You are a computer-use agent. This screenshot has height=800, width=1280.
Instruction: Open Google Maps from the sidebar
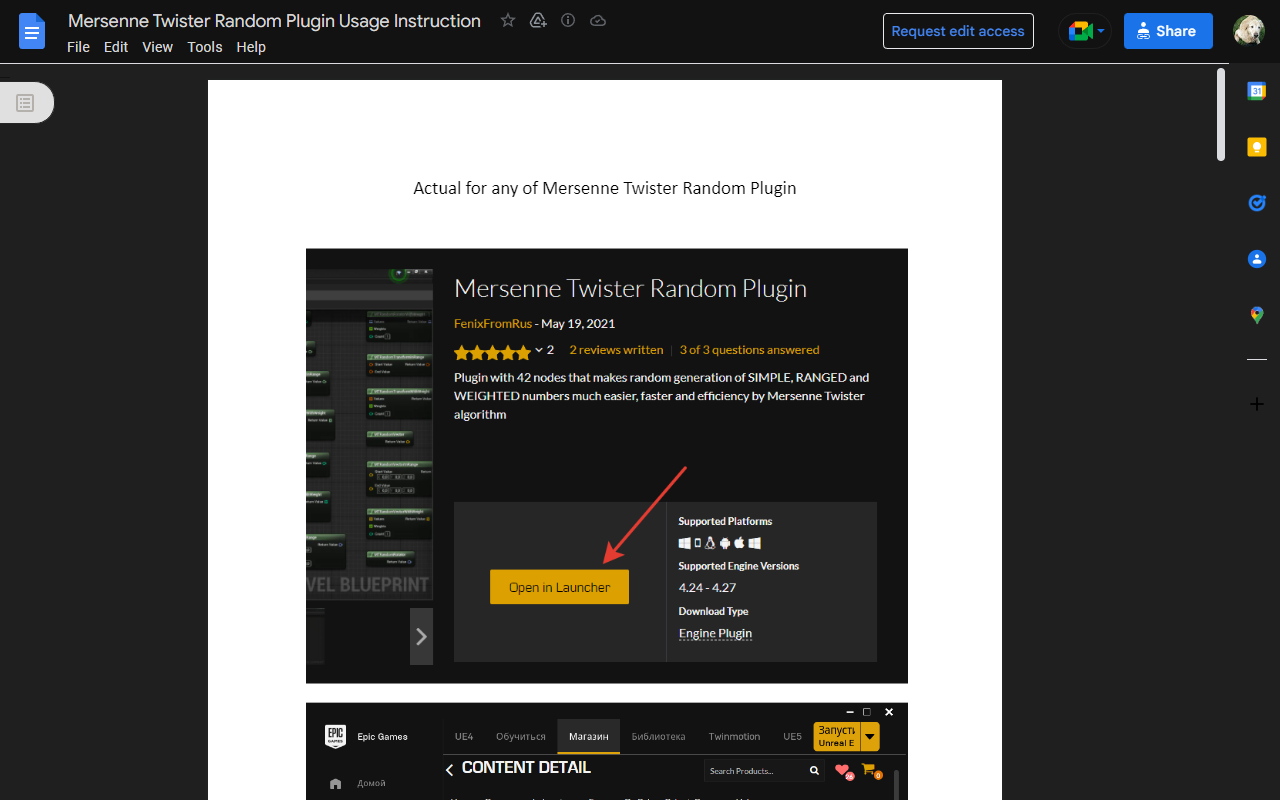1256,314
